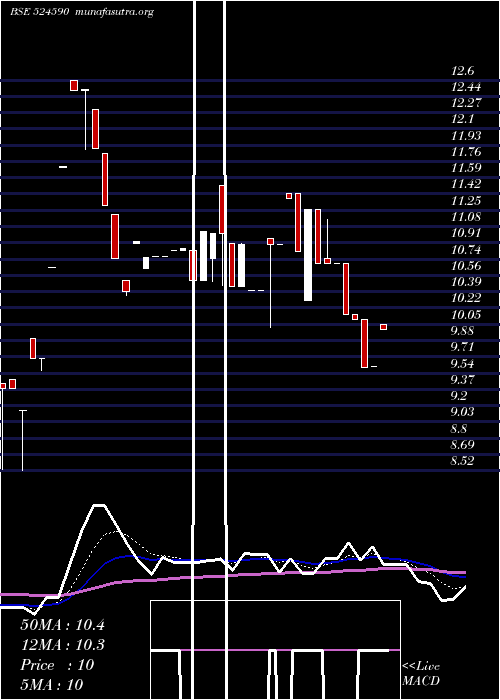500x700 pixels.
Task: Click the 9.88 price axis label
Action: coord(462,331)
